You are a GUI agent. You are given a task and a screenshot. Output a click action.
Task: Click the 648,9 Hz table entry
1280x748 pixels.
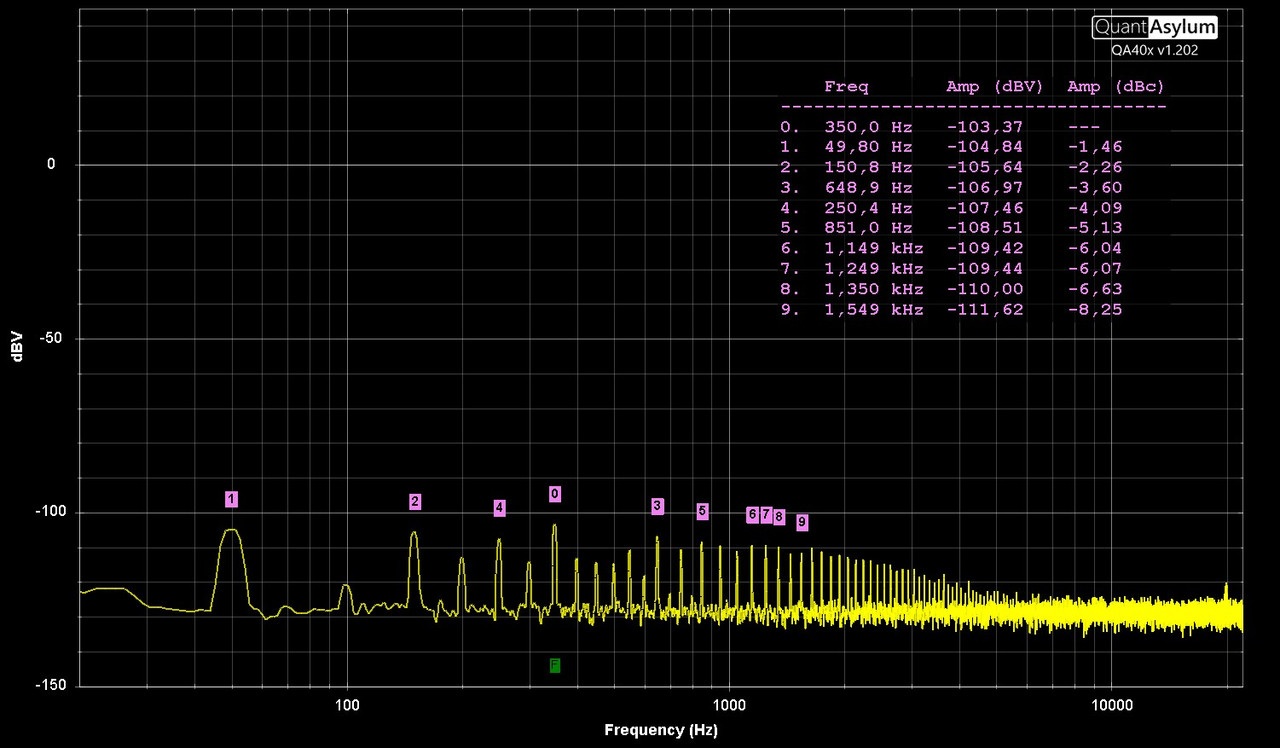point(868,188)
